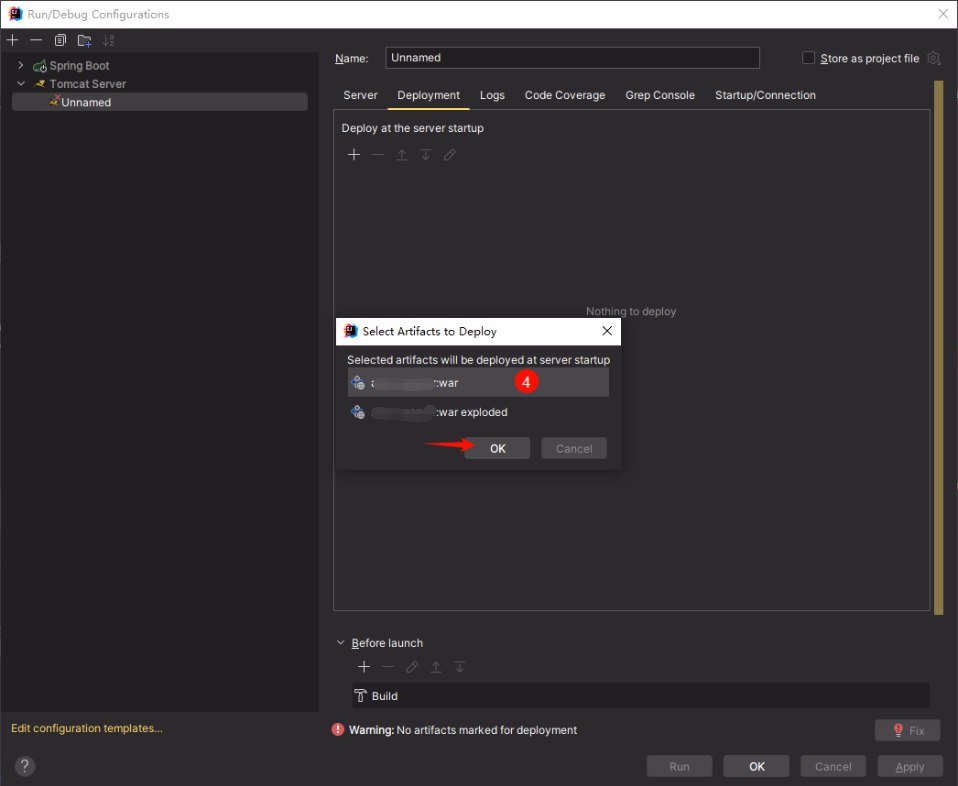This screenshot has height=786, width=958.
Task: Click the add configuration plus icon
Action: pyautogui.click(x=12, y=40)
